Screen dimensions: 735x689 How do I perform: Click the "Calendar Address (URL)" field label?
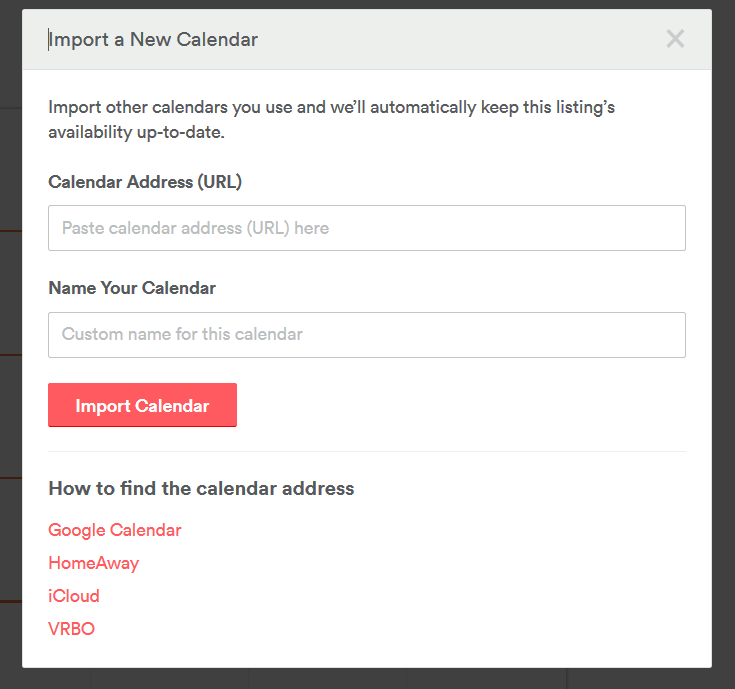[x=145, y=182]
